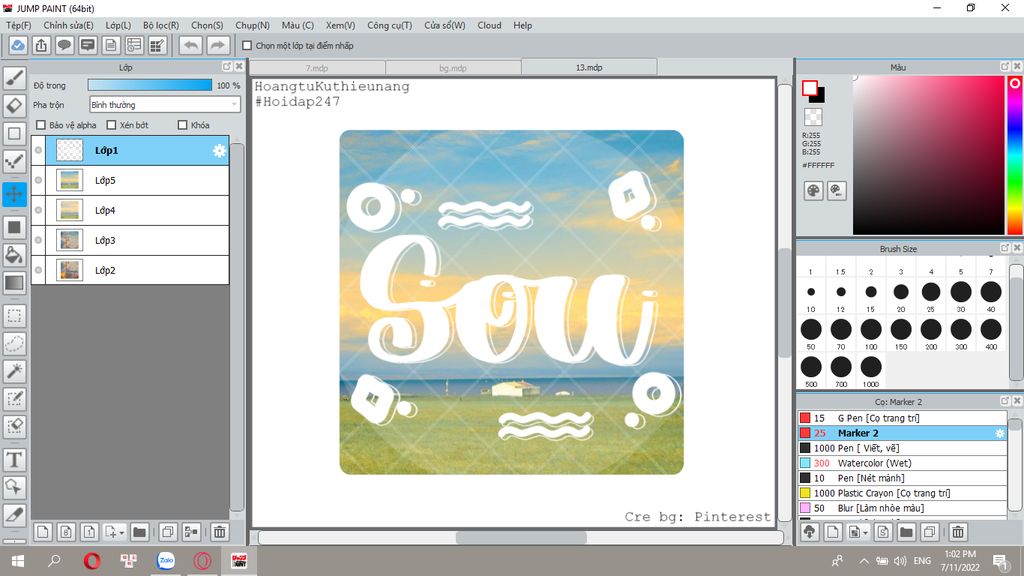Viewport: 1024px width, 576px height.
Task: Select the Eraser tool
Action: pos(14,105)
